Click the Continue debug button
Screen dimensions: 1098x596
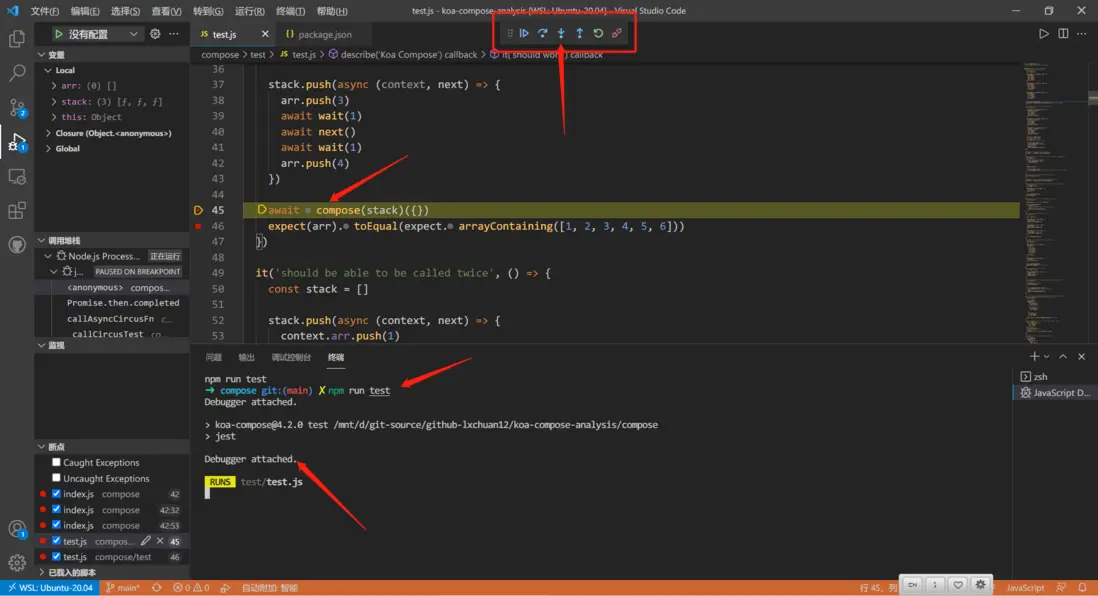[x=524, y=33]
